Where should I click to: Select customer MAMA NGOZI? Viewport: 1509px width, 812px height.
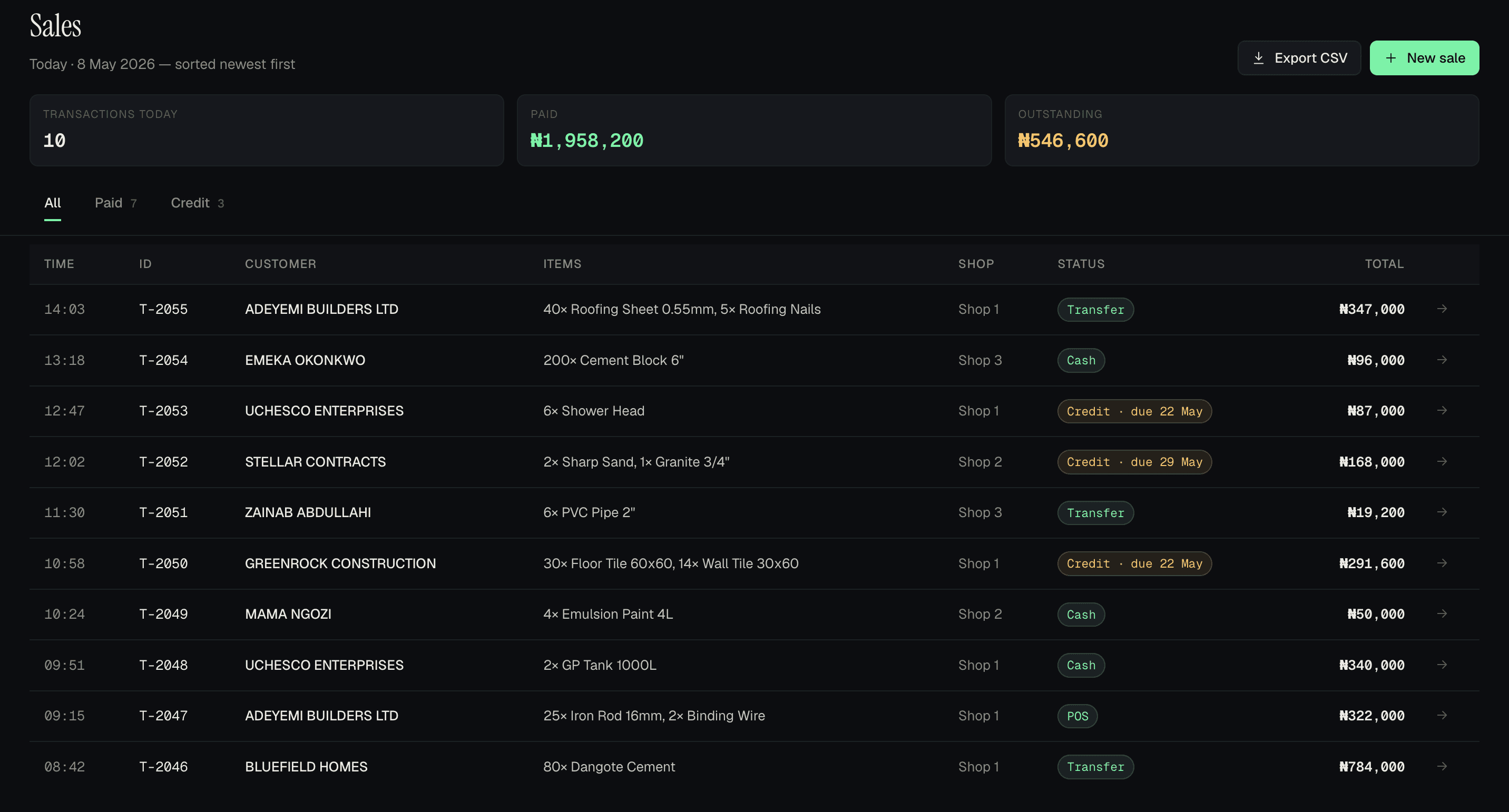288,614
